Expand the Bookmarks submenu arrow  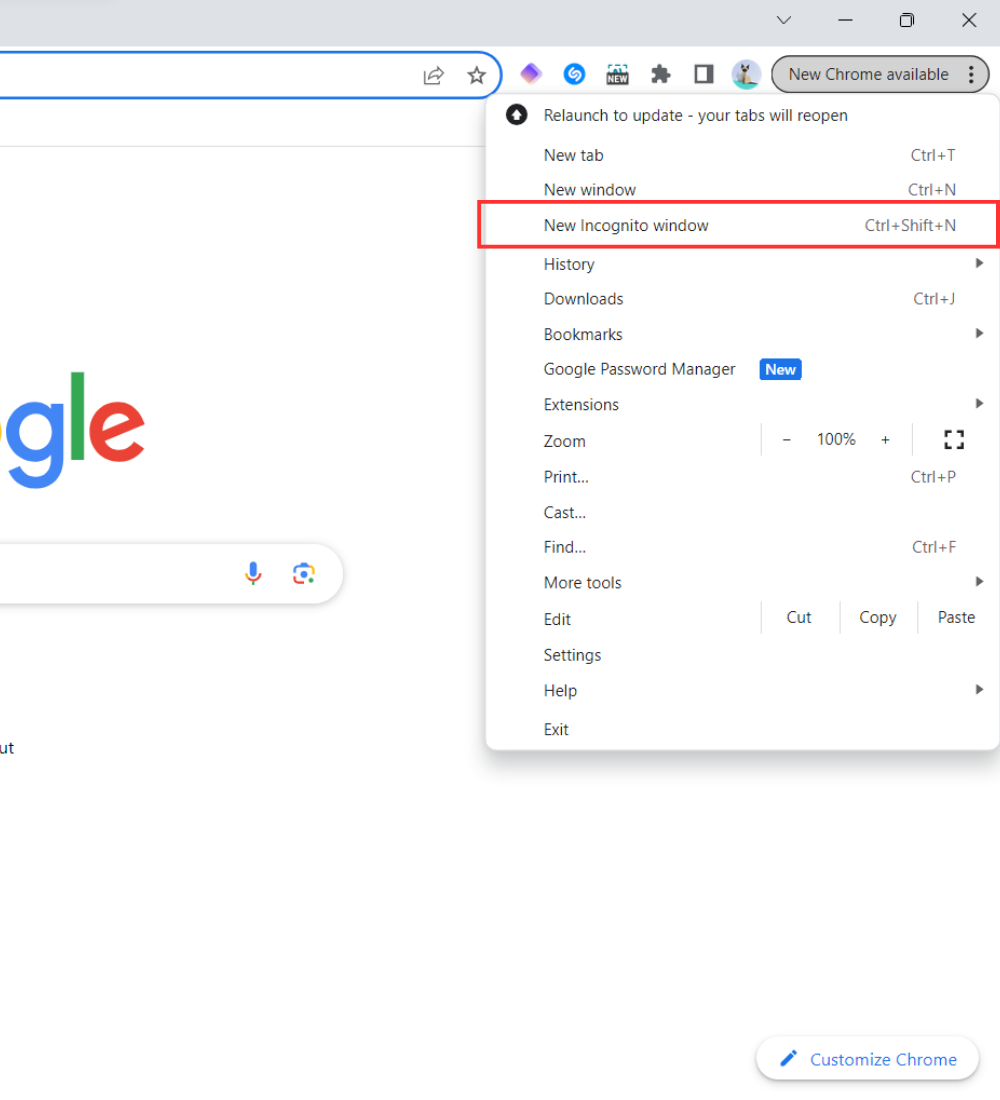pyautogui.click(x=979, y=333)
